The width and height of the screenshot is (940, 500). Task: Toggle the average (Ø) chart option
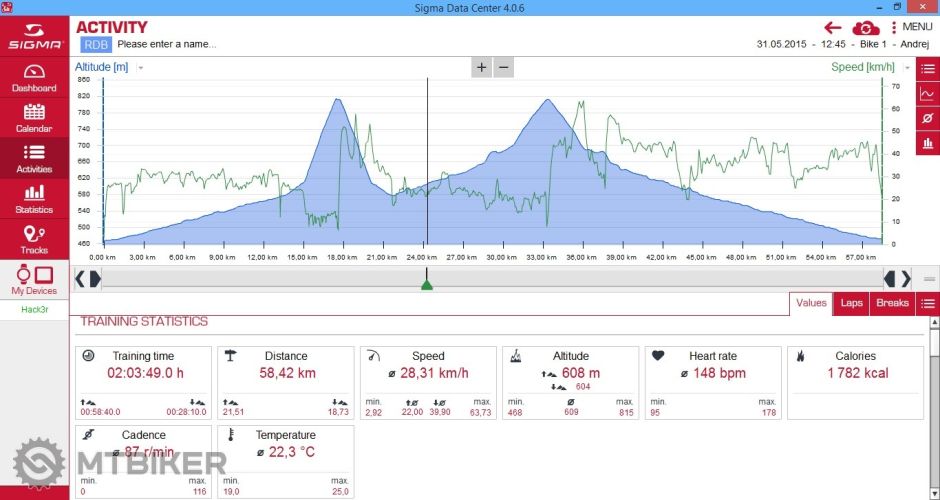pyautogui.click(x=928, y=119)
